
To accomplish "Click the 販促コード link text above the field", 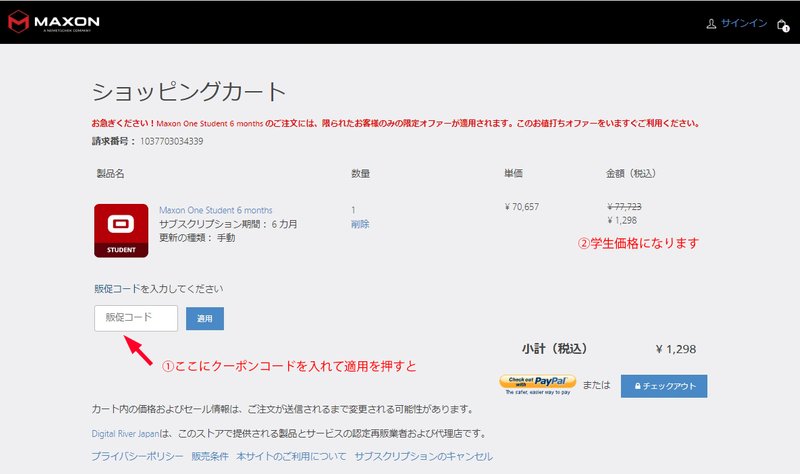I will pos(117,289).
